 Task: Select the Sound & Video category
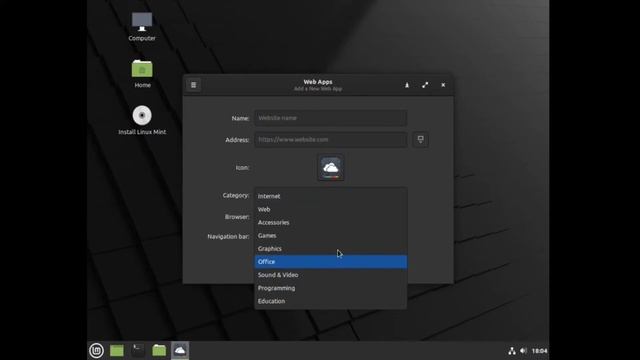pyautogui.click(x=331, y=275)
